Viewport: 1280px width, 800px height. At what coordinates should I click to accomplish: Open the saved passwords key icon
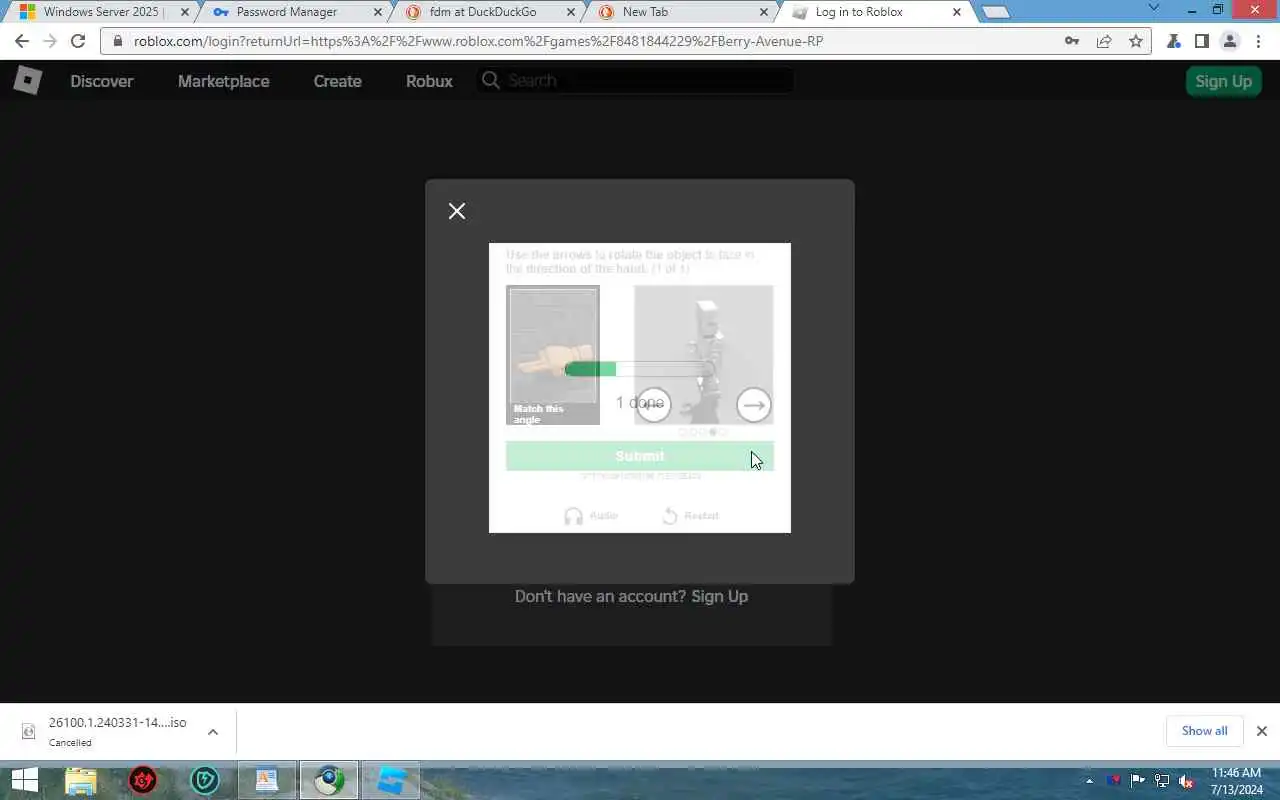coord(1072,41)
